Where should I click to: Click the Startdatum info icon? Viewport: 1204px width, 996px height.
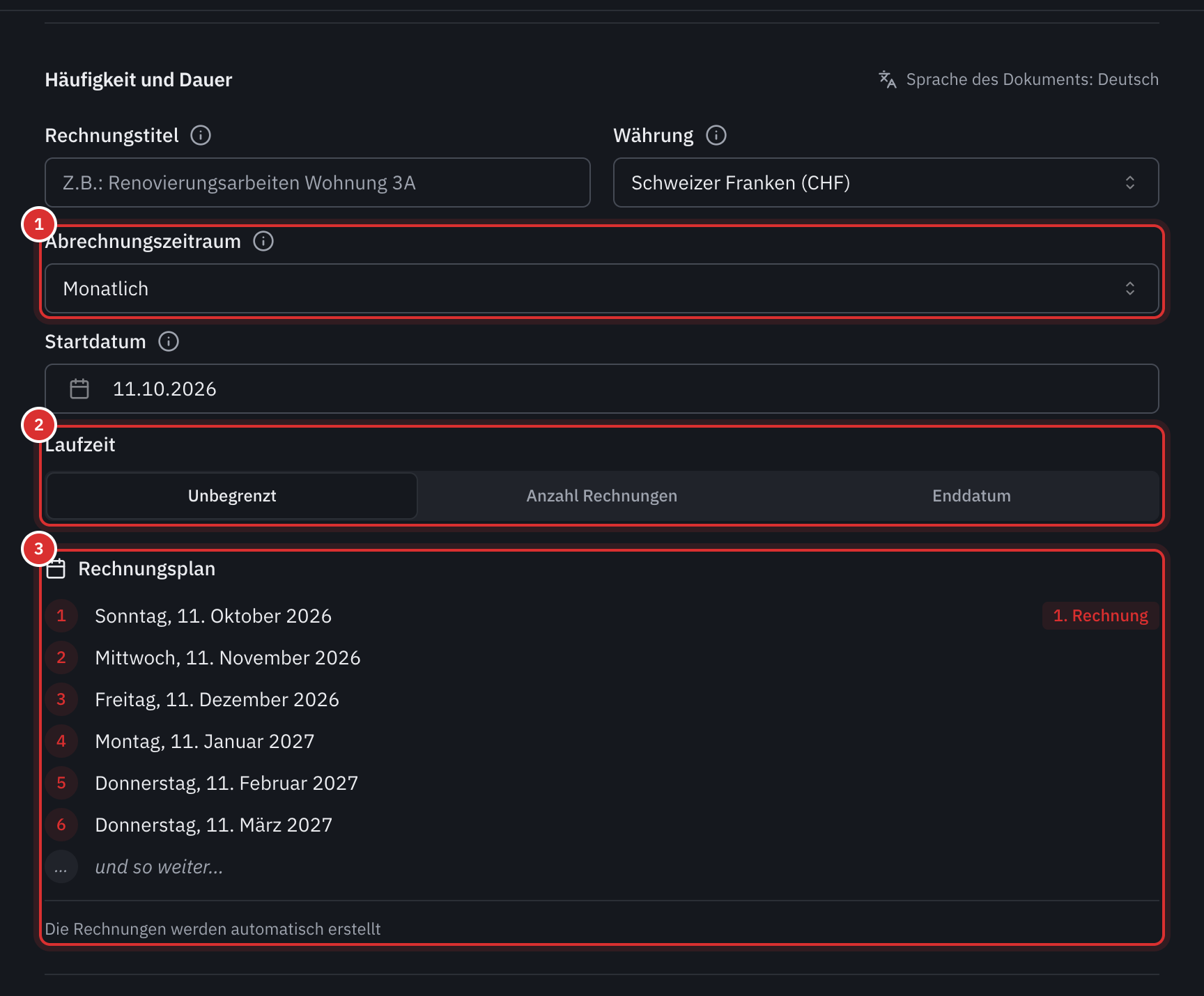coord(169,341)
